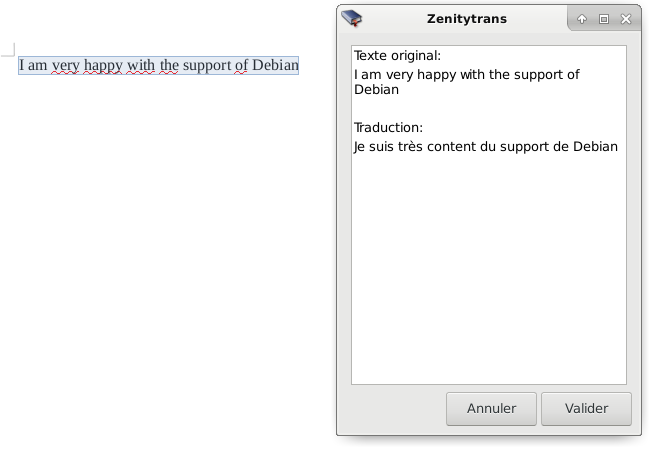This screenshot has height=449, width=652.
Task: Click the empty area of the translation text box
Action: [489, 270]
